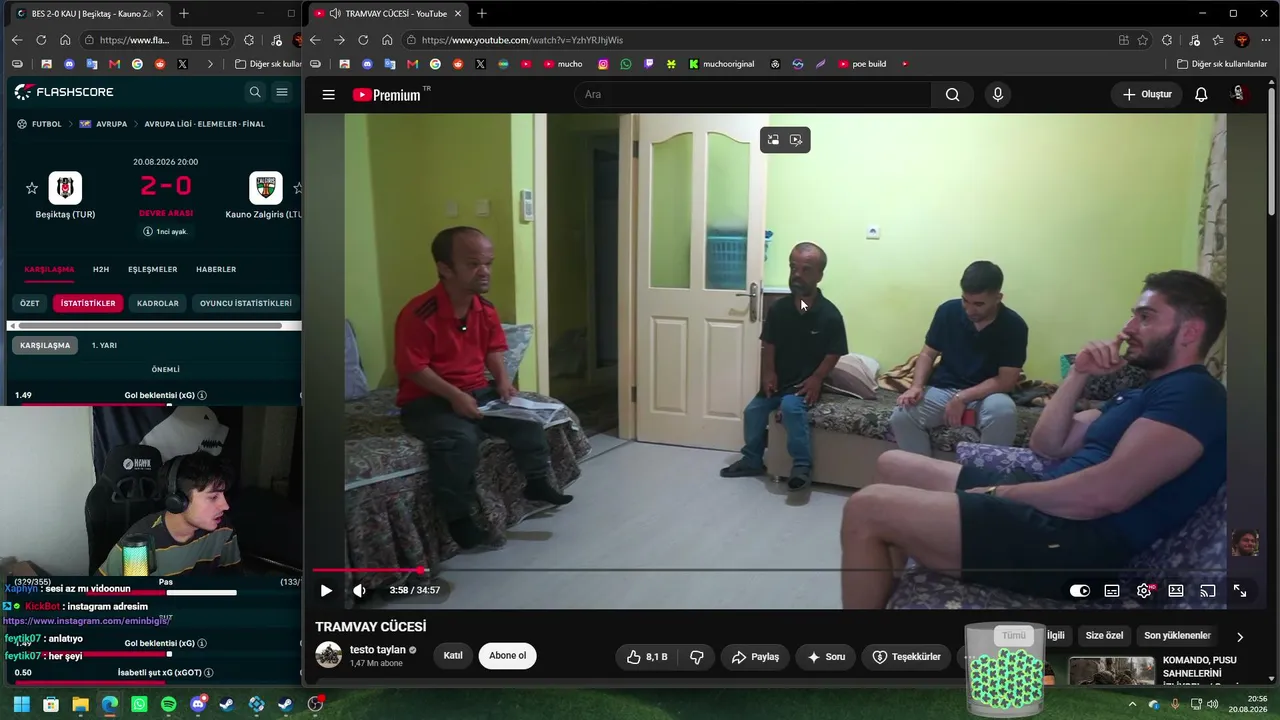1280x720 pixels.
Task: Open YouTube notifications bell
Action: point(1201,95)
